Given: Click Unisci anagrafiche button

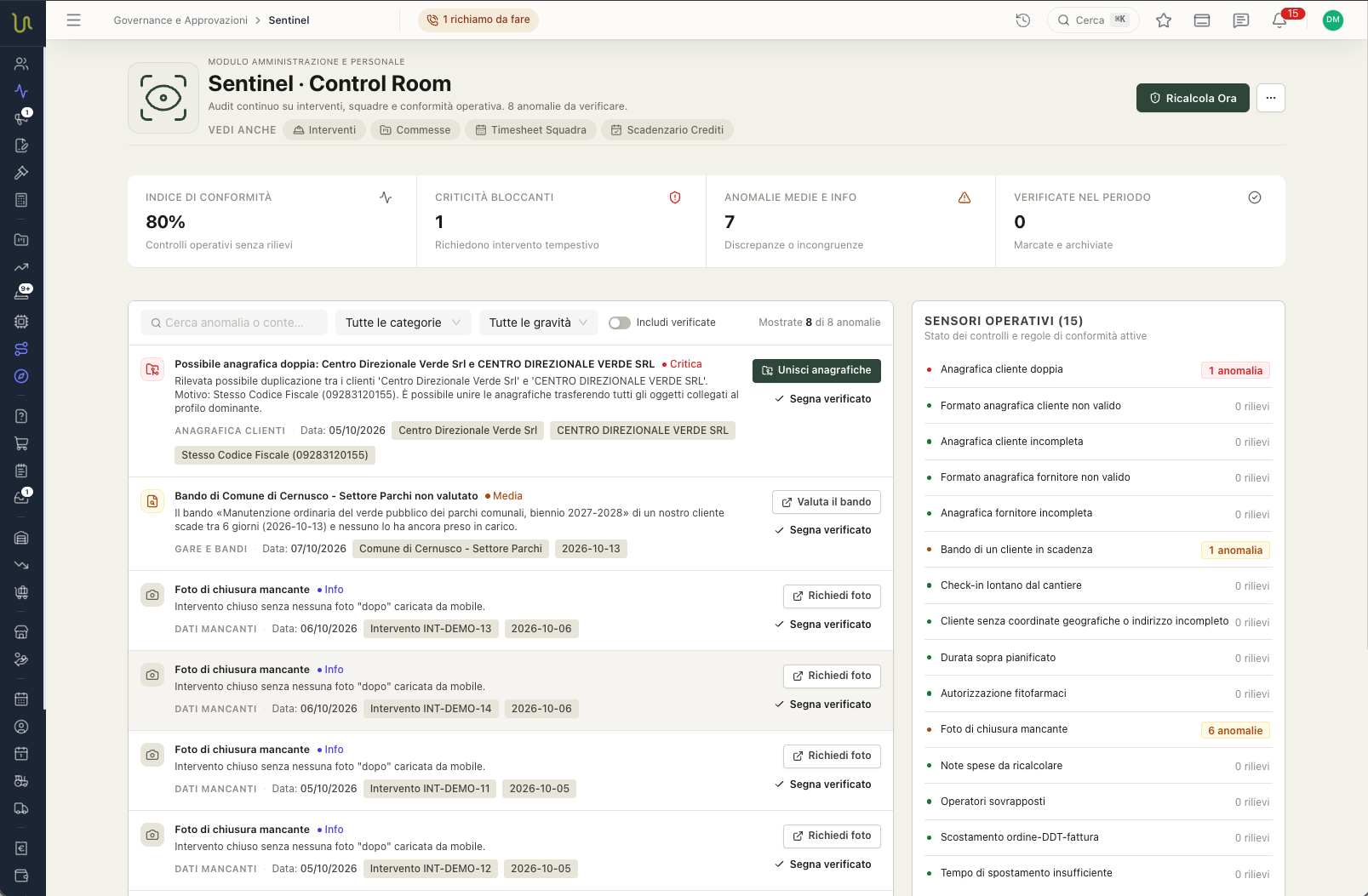Looking at the screenshot, I should click(816, 370).
